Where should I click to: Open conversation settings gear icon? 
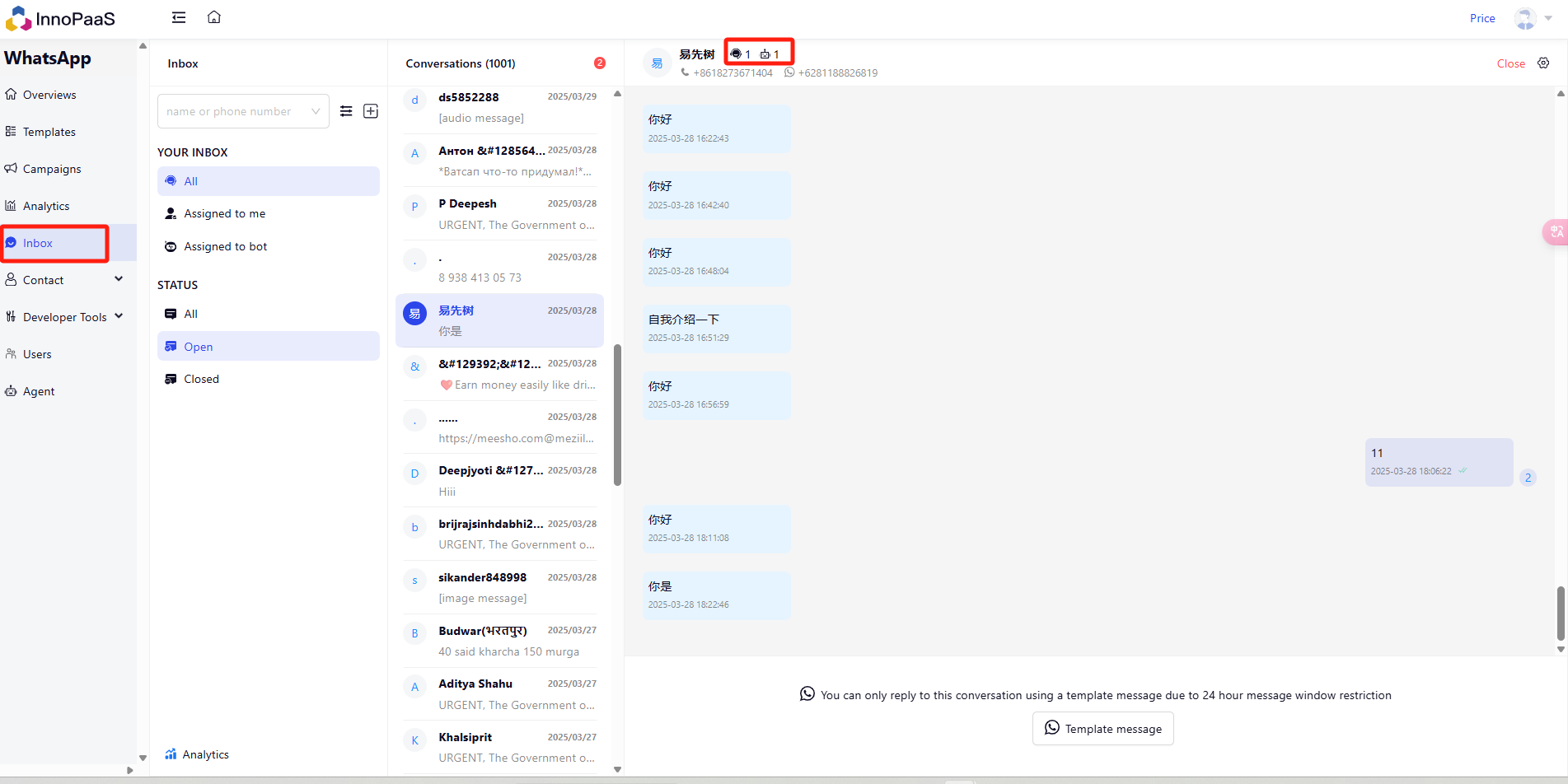[x=1543, y=63]
